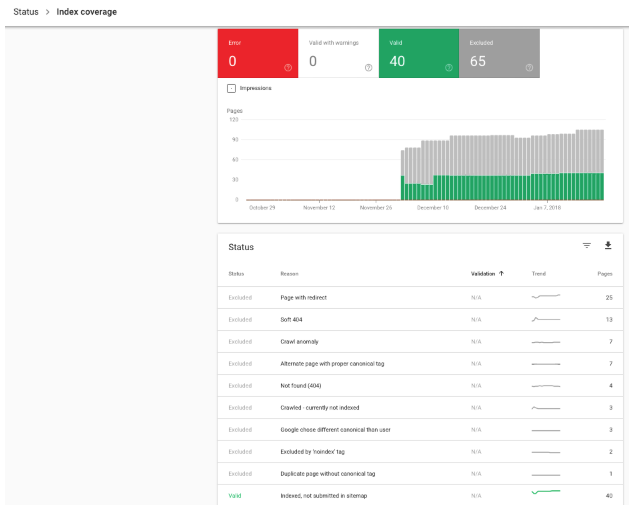Screen dimensions: 632x514
Task: Open the Soft 404 row
Action: tap(292, 319)
